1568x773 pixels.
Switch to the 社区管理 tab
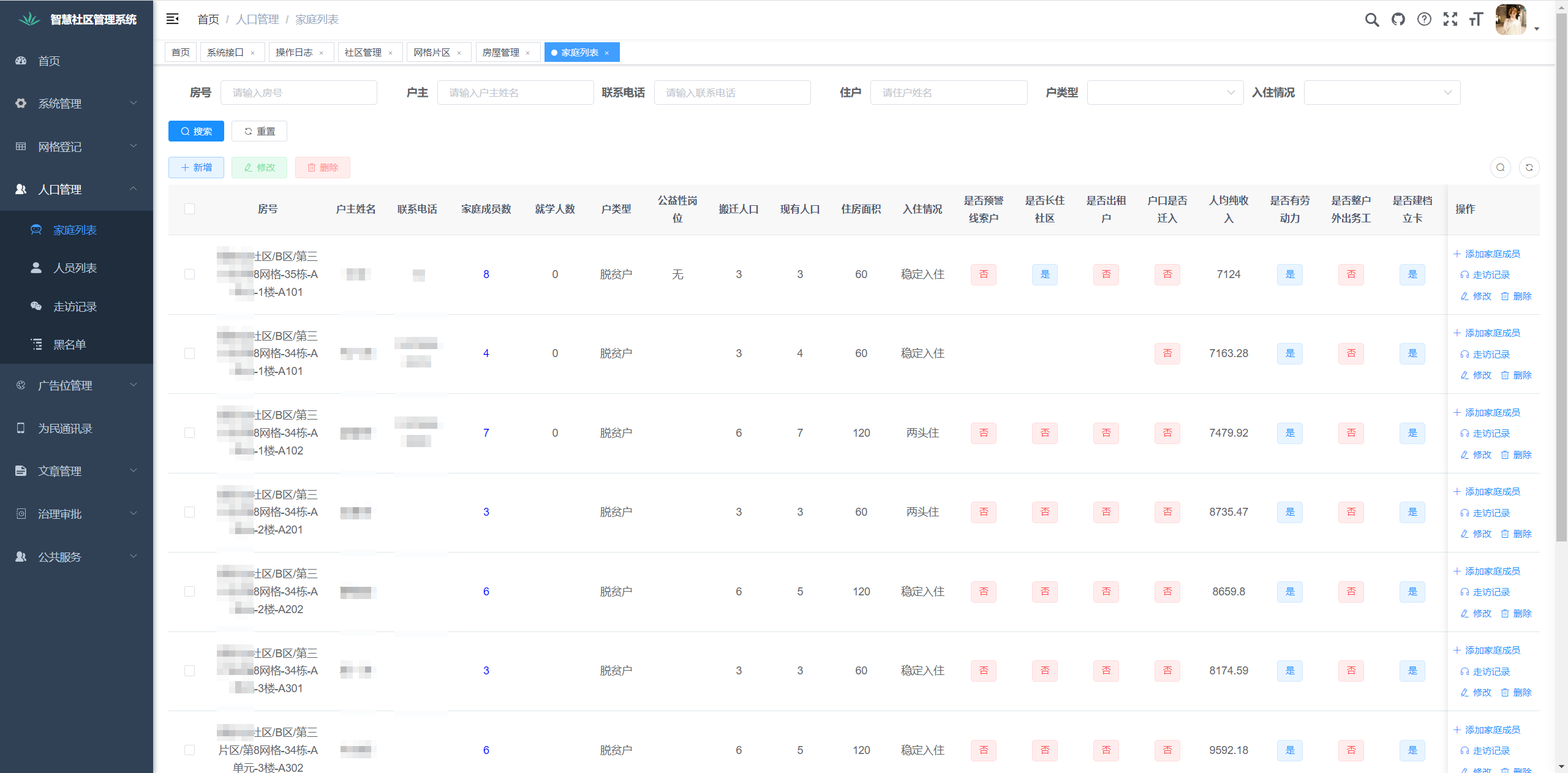363,53
